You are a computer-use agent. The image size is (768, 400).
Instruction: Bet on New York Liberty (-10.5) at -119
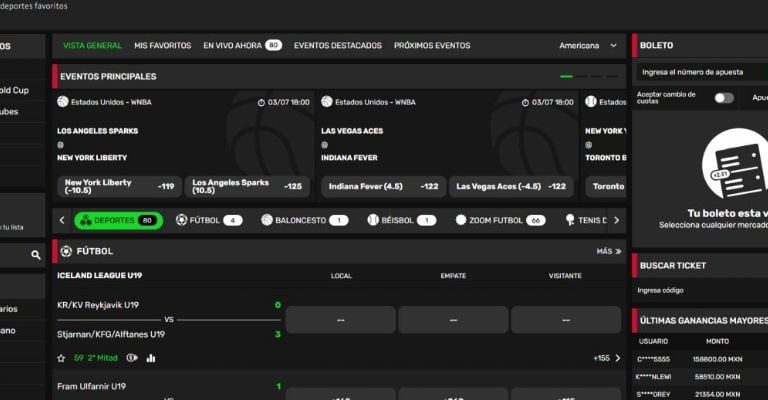(x=119, y=187)
